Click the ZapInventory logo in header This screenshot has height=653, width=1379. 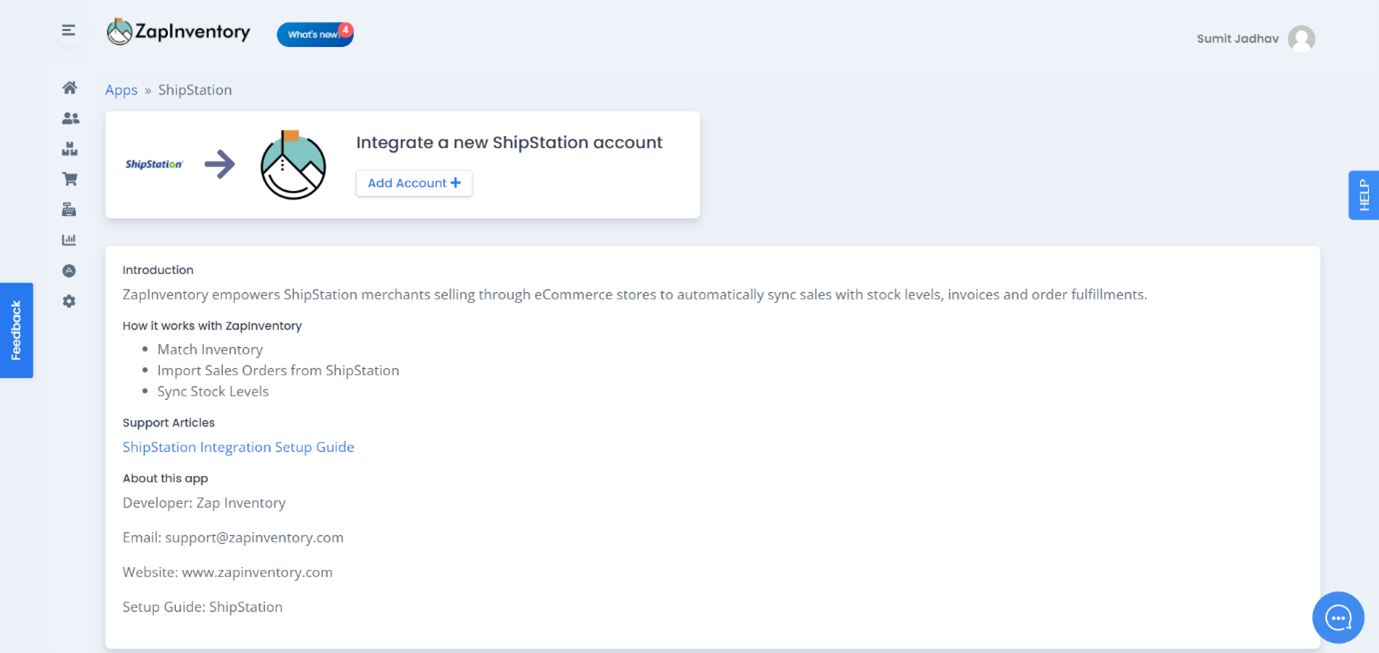tap(178, 32)
